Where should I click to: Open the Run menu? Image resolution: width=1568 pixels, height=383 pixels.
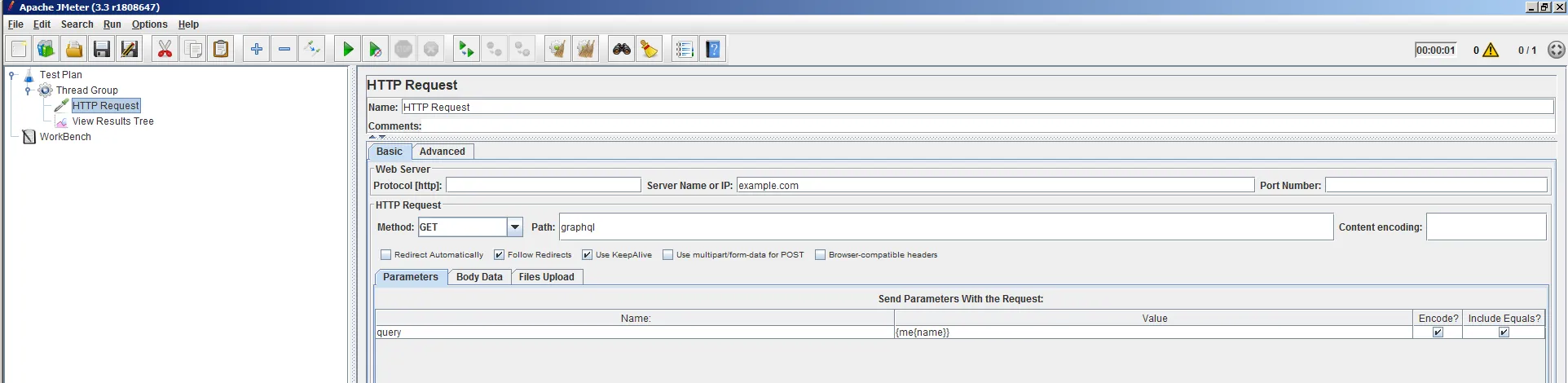click(x=112, y=24)
